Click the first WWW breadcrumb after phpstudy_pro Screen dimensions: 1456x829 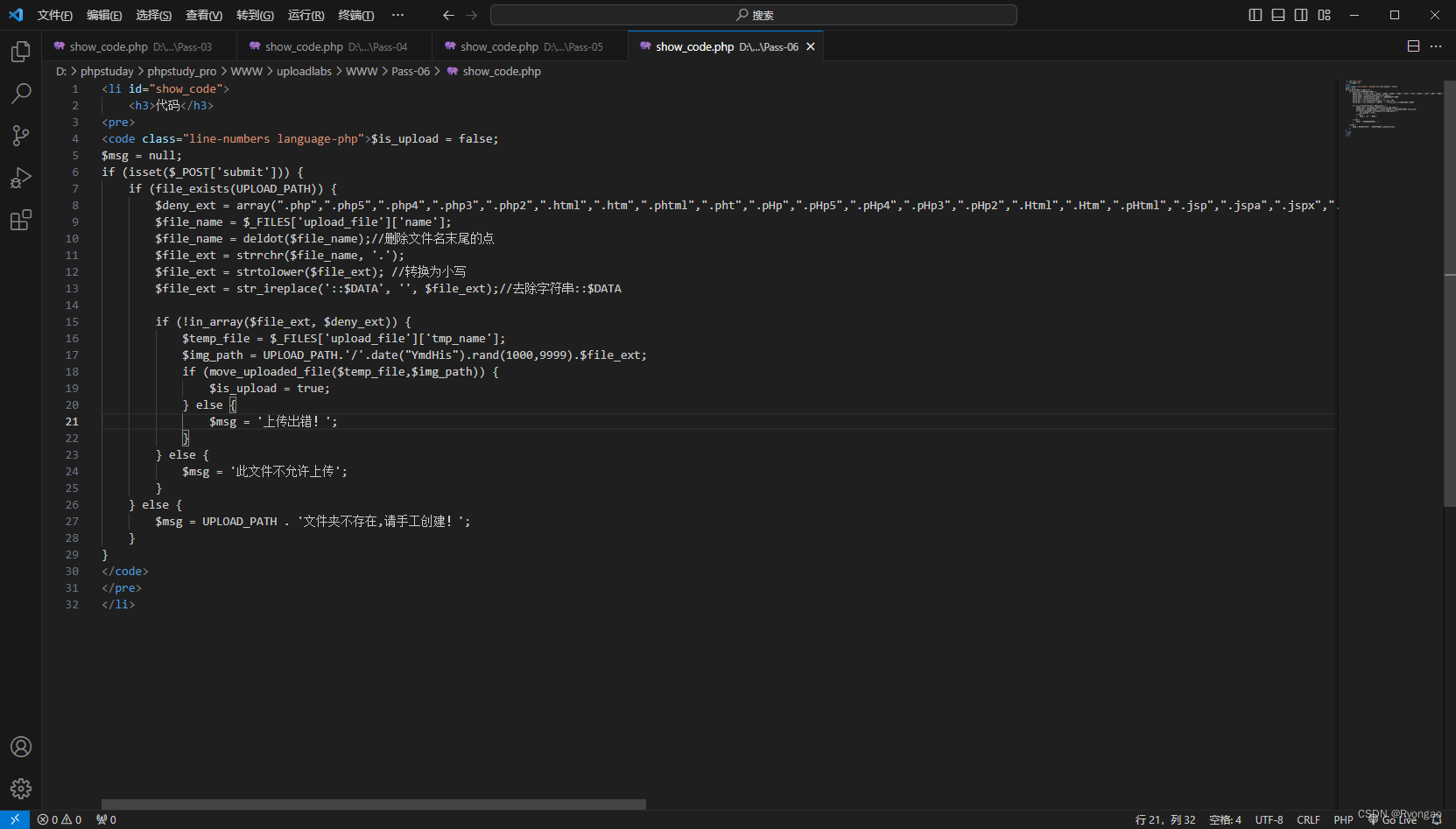point(246,71)
